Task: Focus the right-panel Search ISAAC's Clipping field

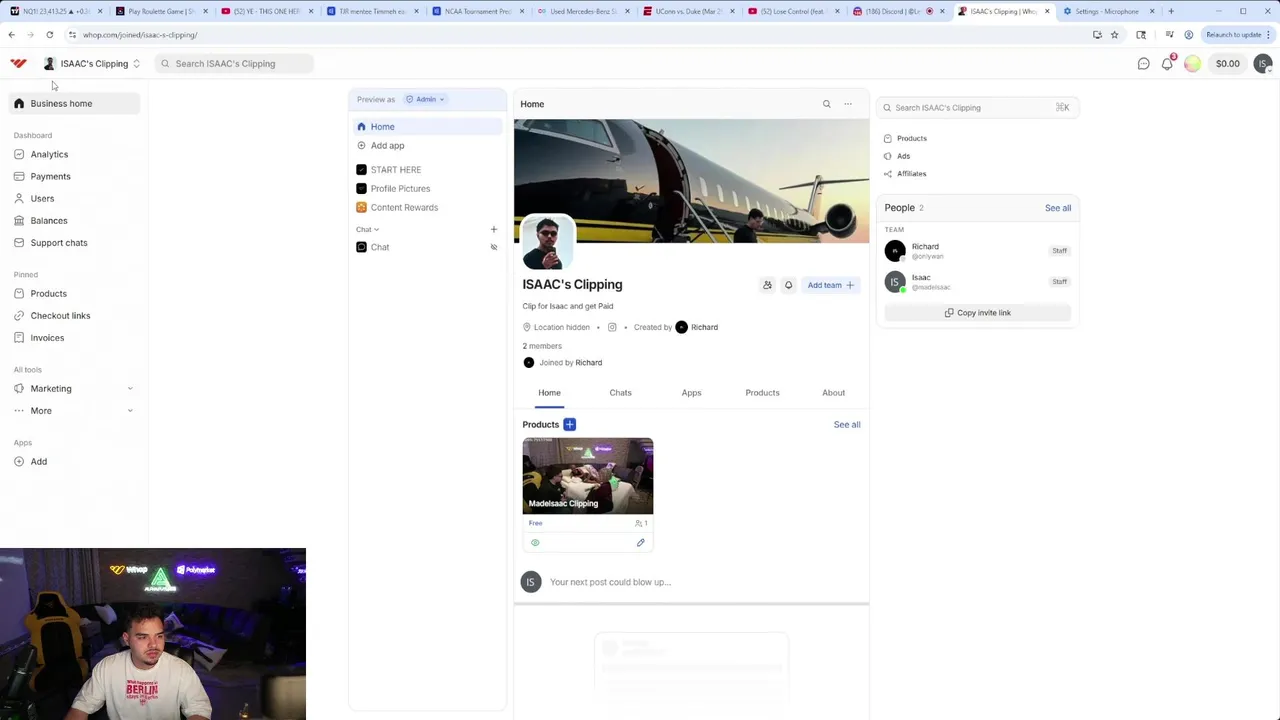Action: (977, 108)
